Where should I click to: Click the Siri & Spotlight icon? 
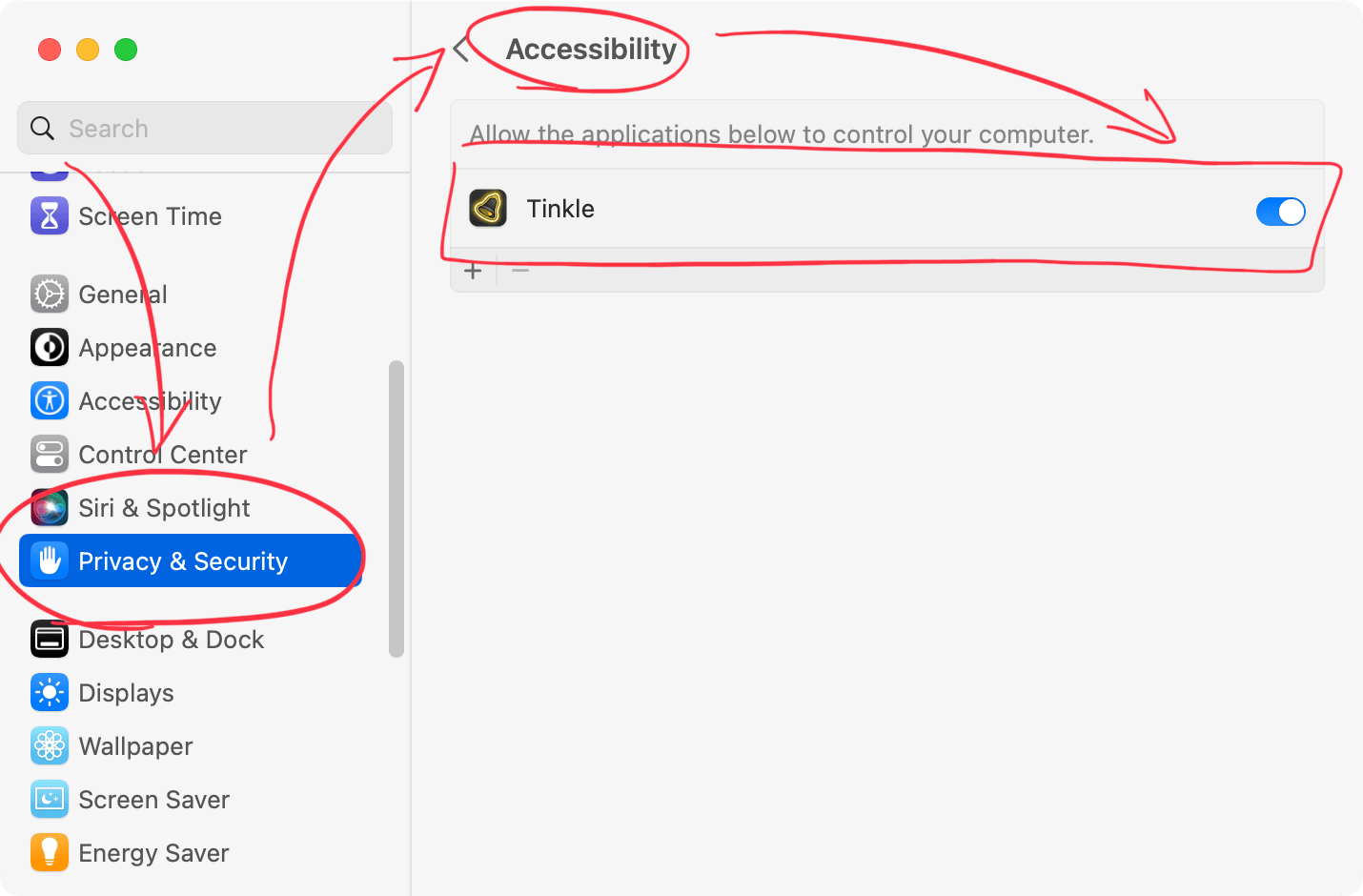(50, 507)
